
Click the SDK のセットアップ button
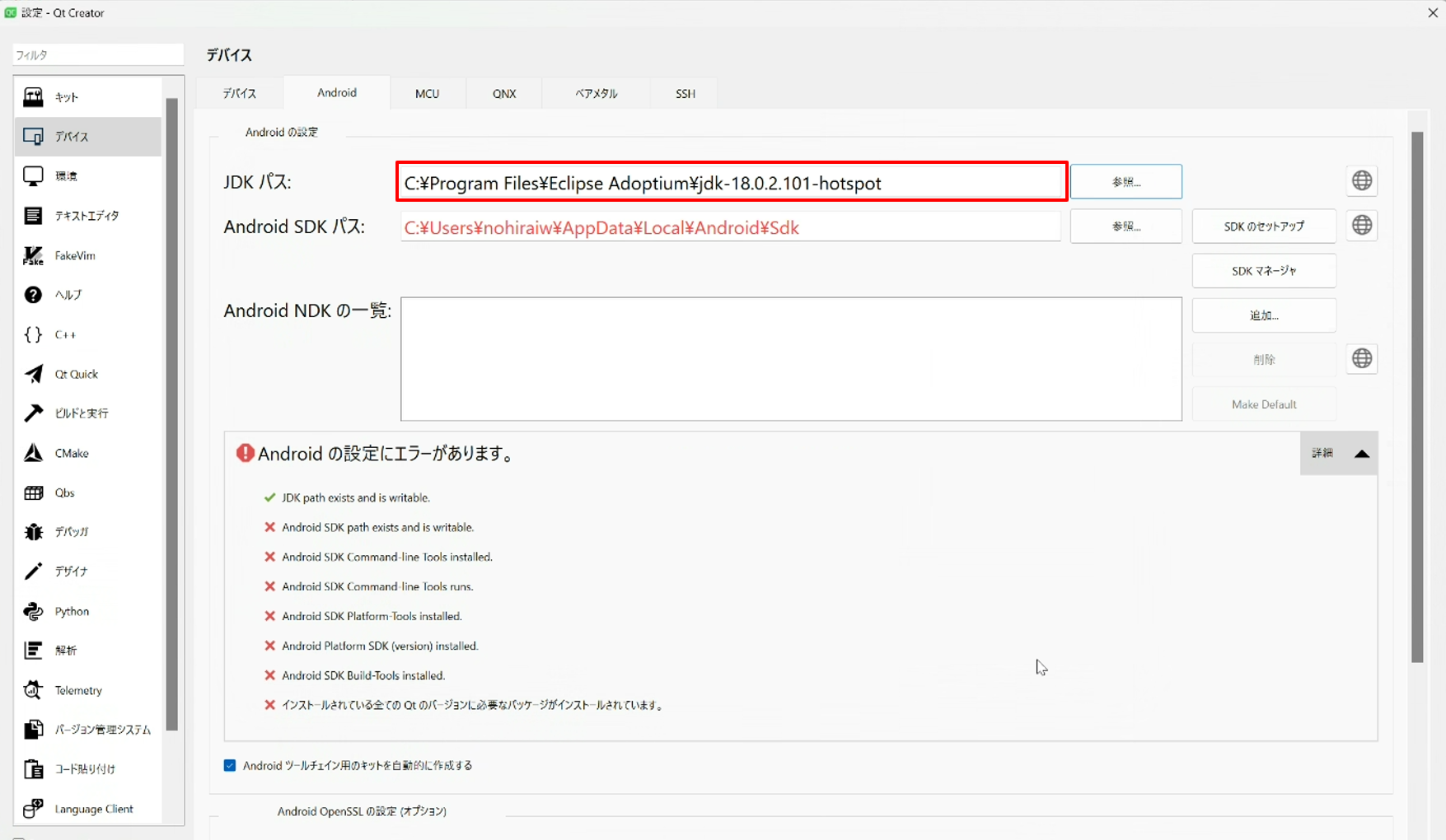(x=1263, y=226)
